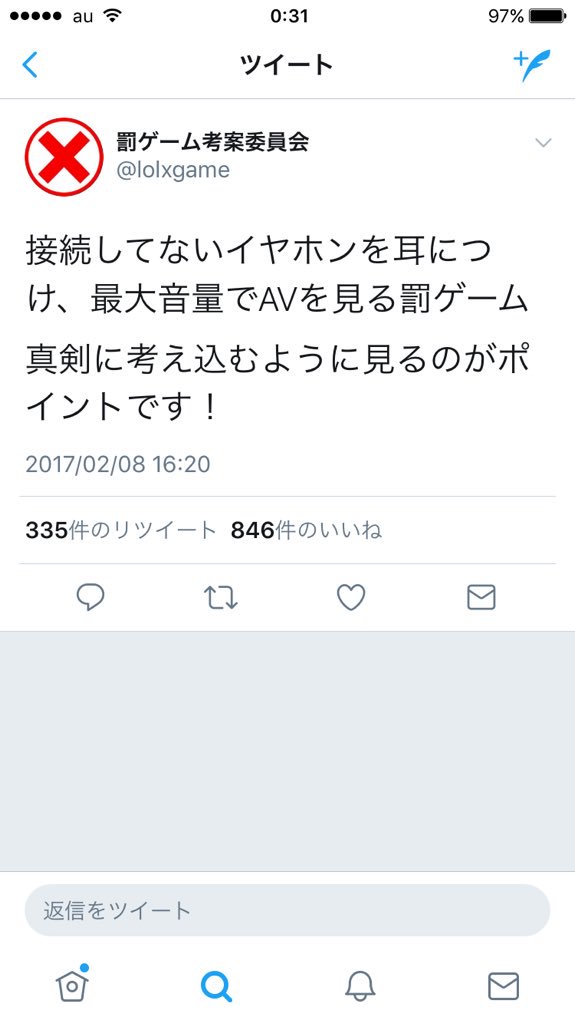Open the 罰ゲーム考案委員会 profile name
Viewport: 575px width, 1024px height.
tap(212, 142)
